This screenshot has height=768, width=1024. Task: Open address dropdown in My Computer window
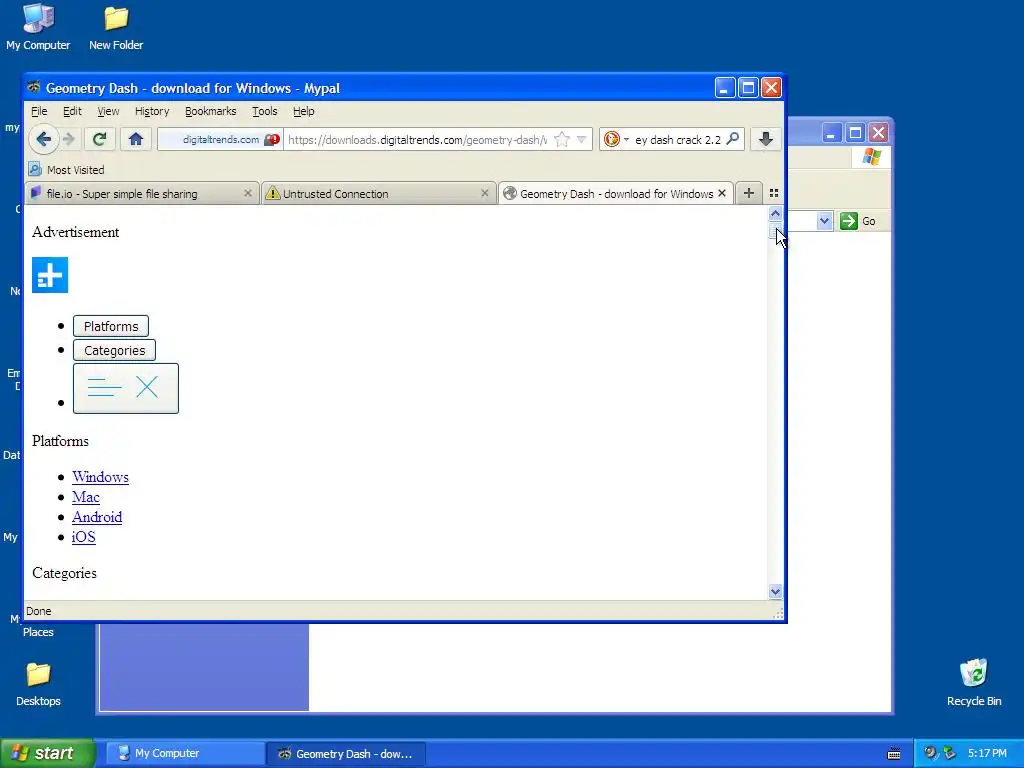(x=824, y=221)
